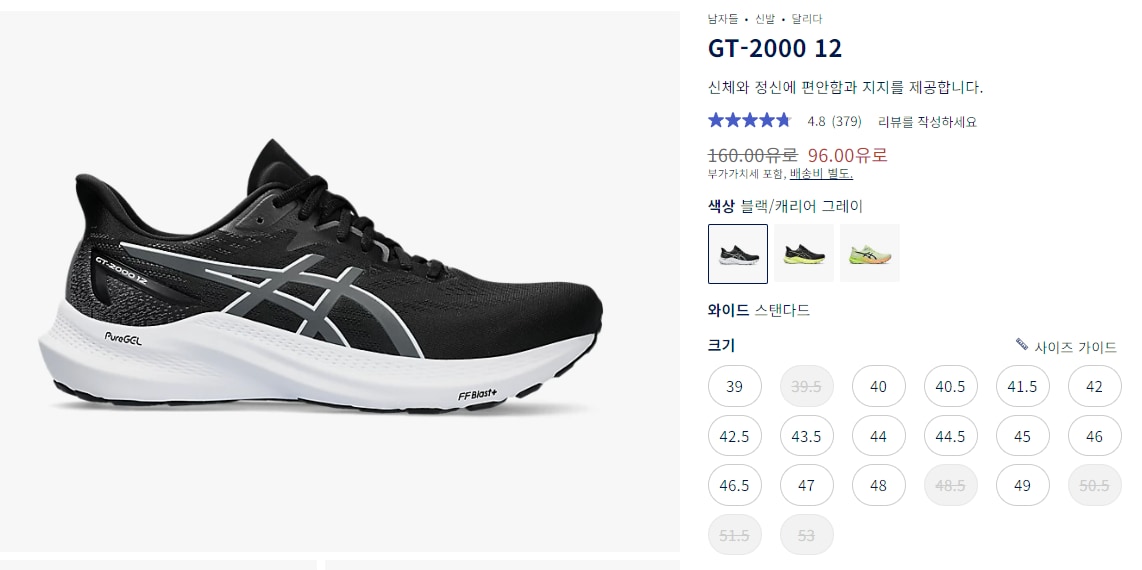Go to the 신발 breadcrumb category

pyautogui.click(x=765, y=19)
